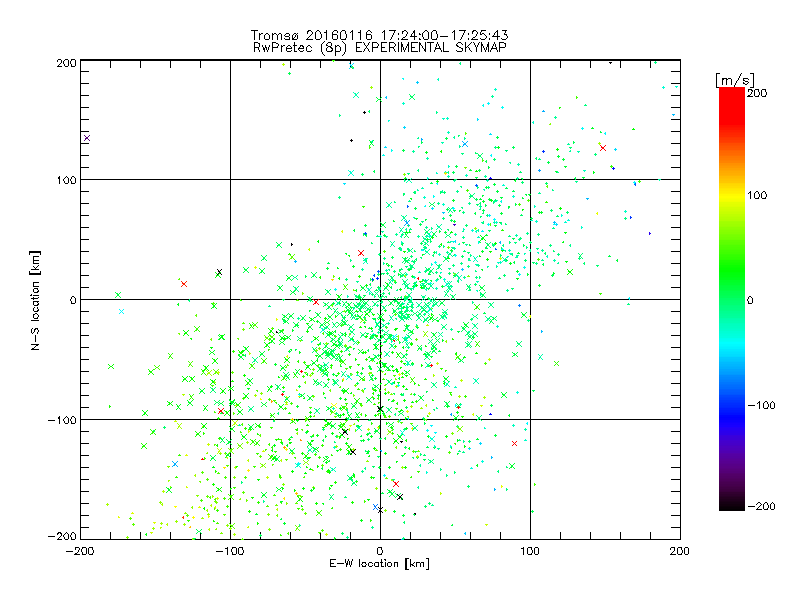Click the 'N-S location [km]' axis label

35,300
